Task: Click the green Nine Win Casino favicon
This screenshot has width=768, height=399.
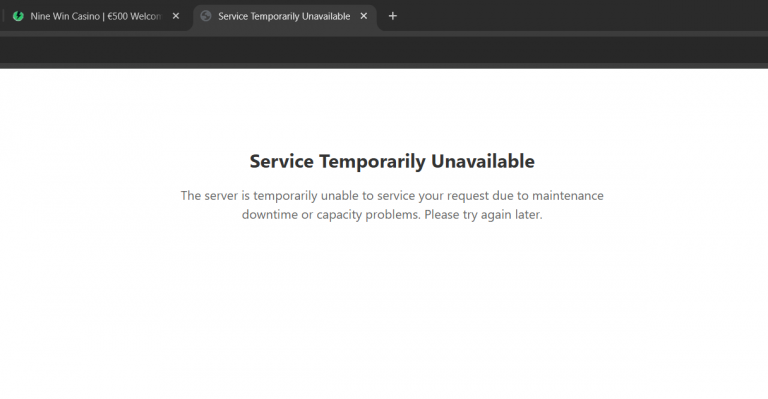Action: [x=18, y=16]
